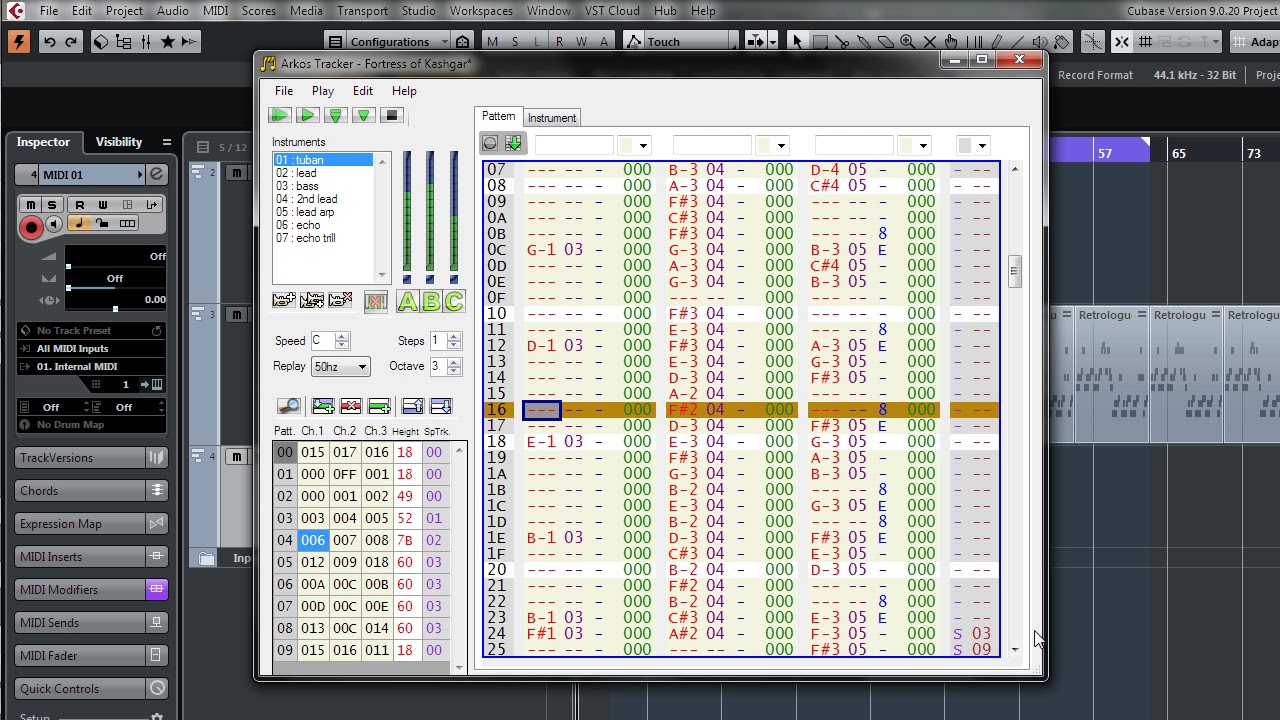Switch to the Visibility tab in Cubase

pos(119,142)
